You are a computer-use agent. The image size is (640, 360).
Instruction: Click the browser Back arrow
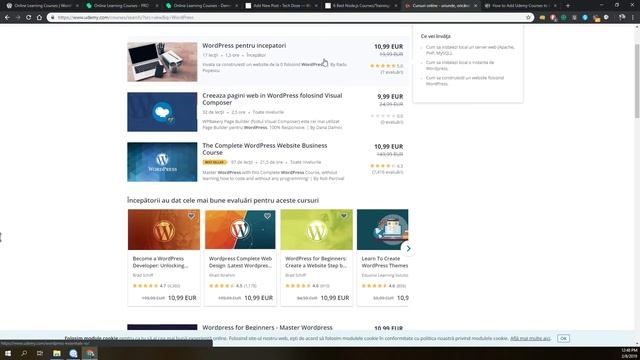point(7,18)
